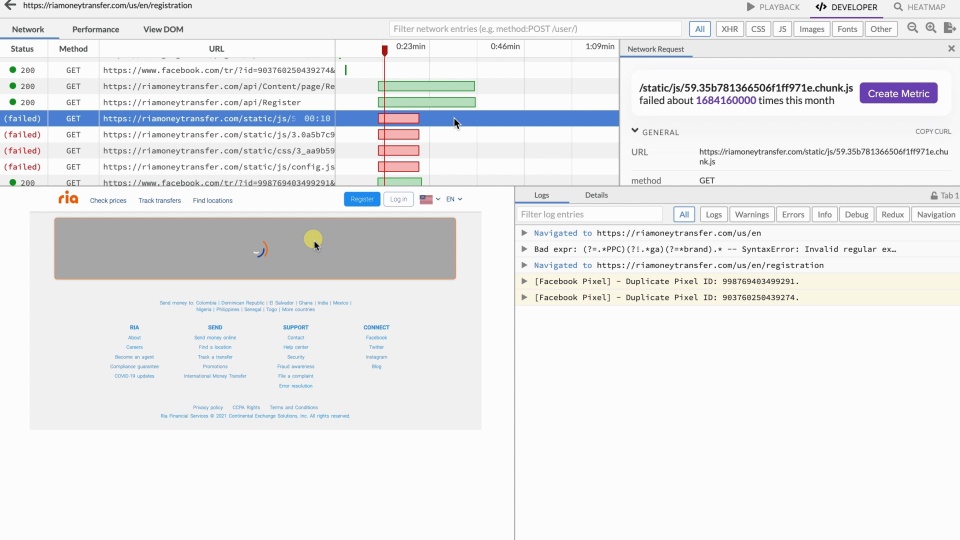
Task: Expand the Duplicate Pixel ID 998769403499291 entry
Action: 524,282
